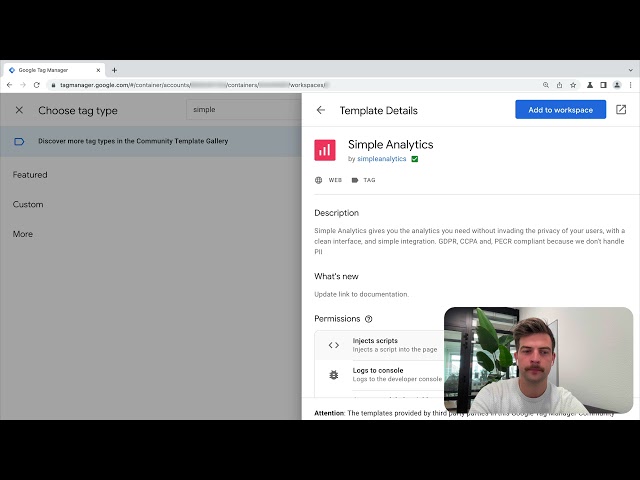The width and height of the screenshot is (640, 480).
Task: Click the What's new heading
Action: point(336,276)
